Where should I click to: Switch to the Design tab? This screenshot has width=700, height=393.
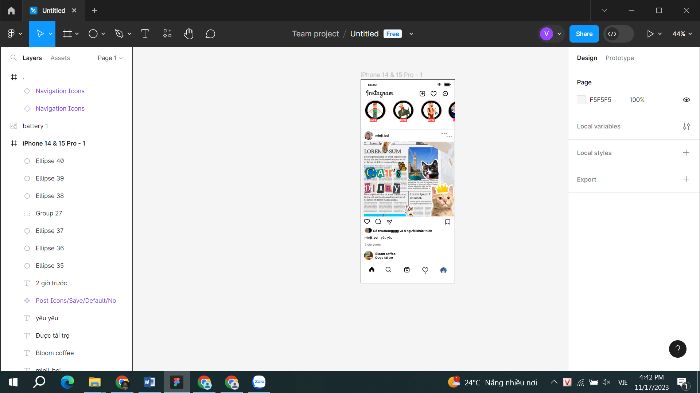pos(587,58)
